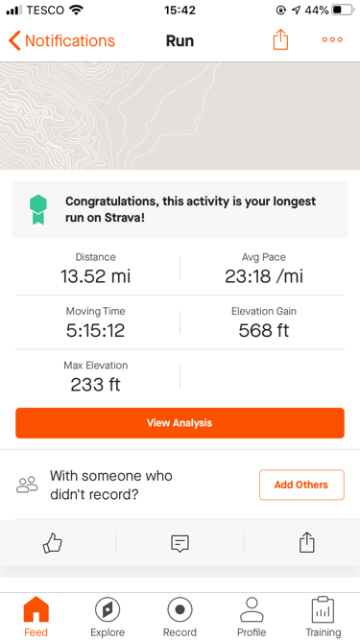Open comments via speech bubble icon

click(x=180, y=544)
